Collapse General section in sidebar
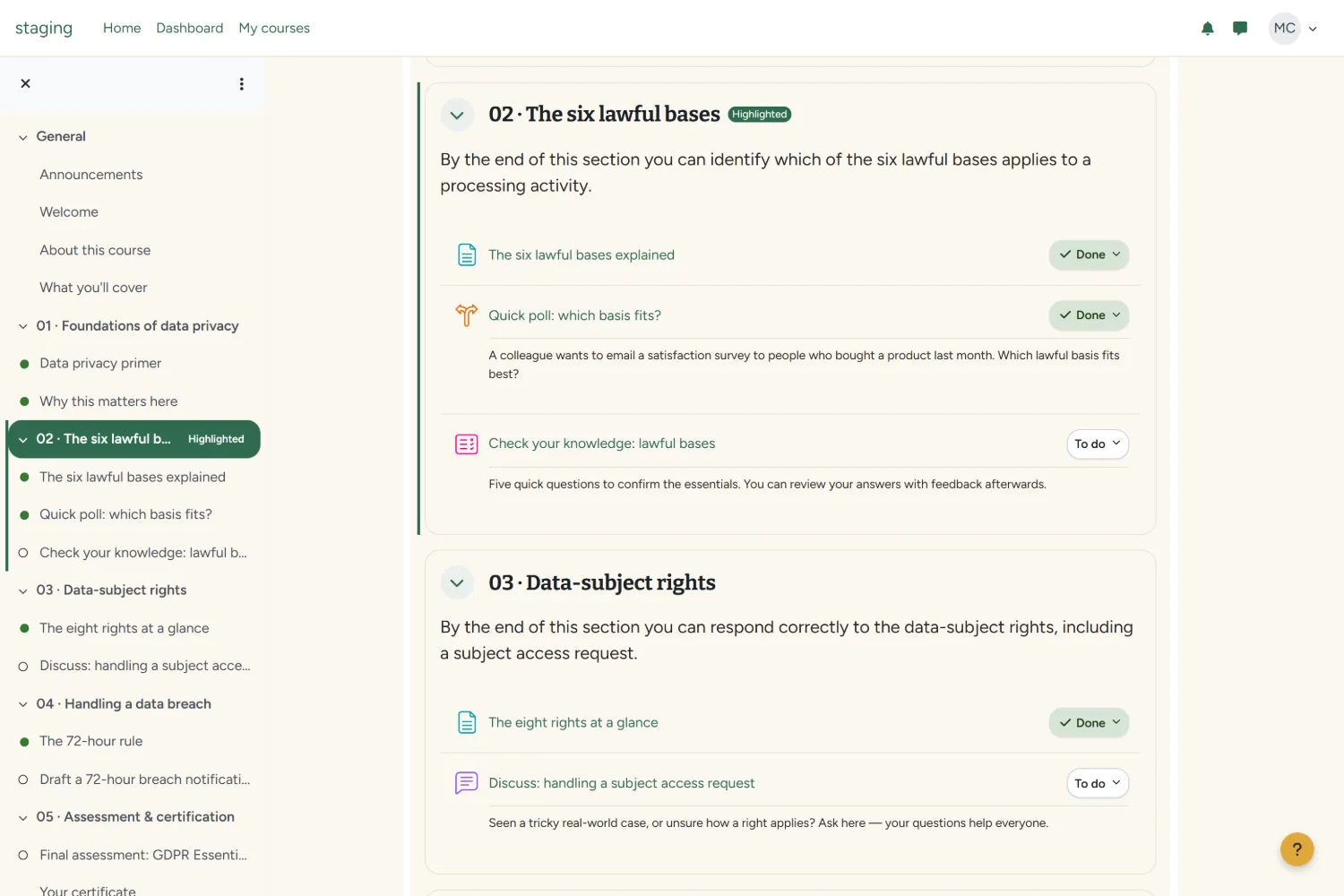Viewport: 1344px width, 896px height. coord(23,137)
